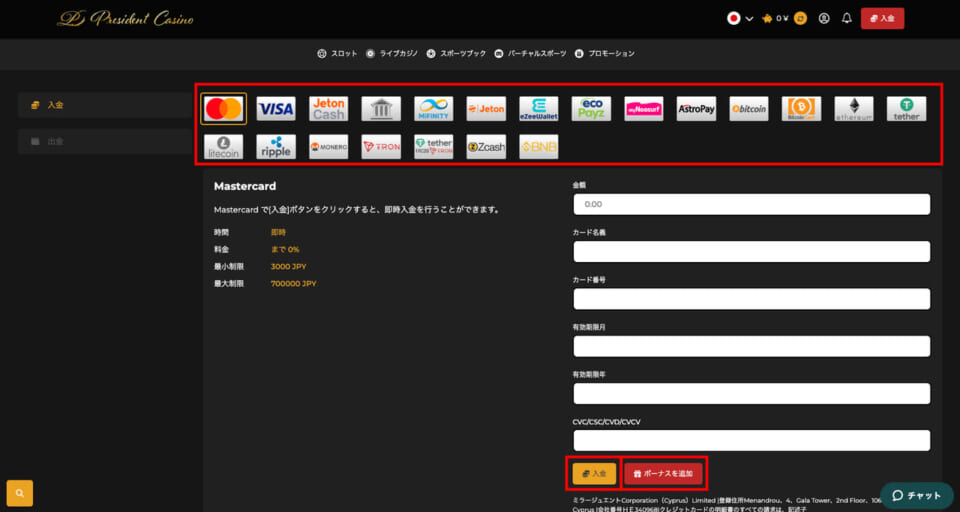Choose Bitcoin Cash deposit option

[801, 109]
